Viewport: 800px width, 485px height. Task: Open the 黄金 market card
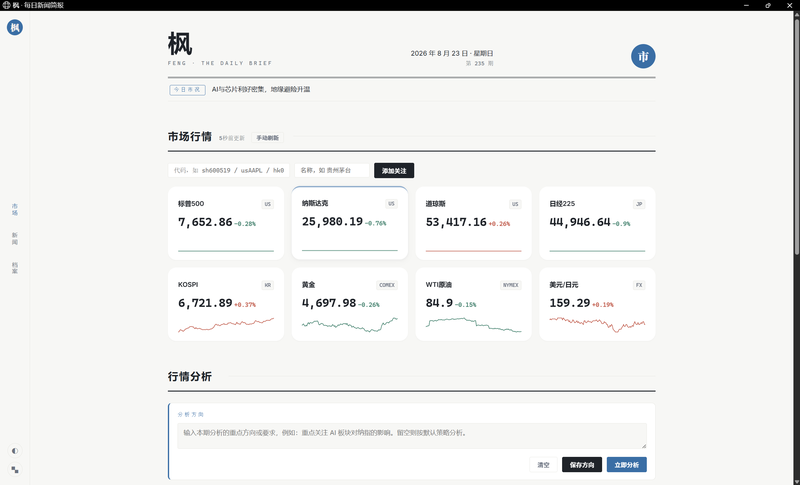349,304
